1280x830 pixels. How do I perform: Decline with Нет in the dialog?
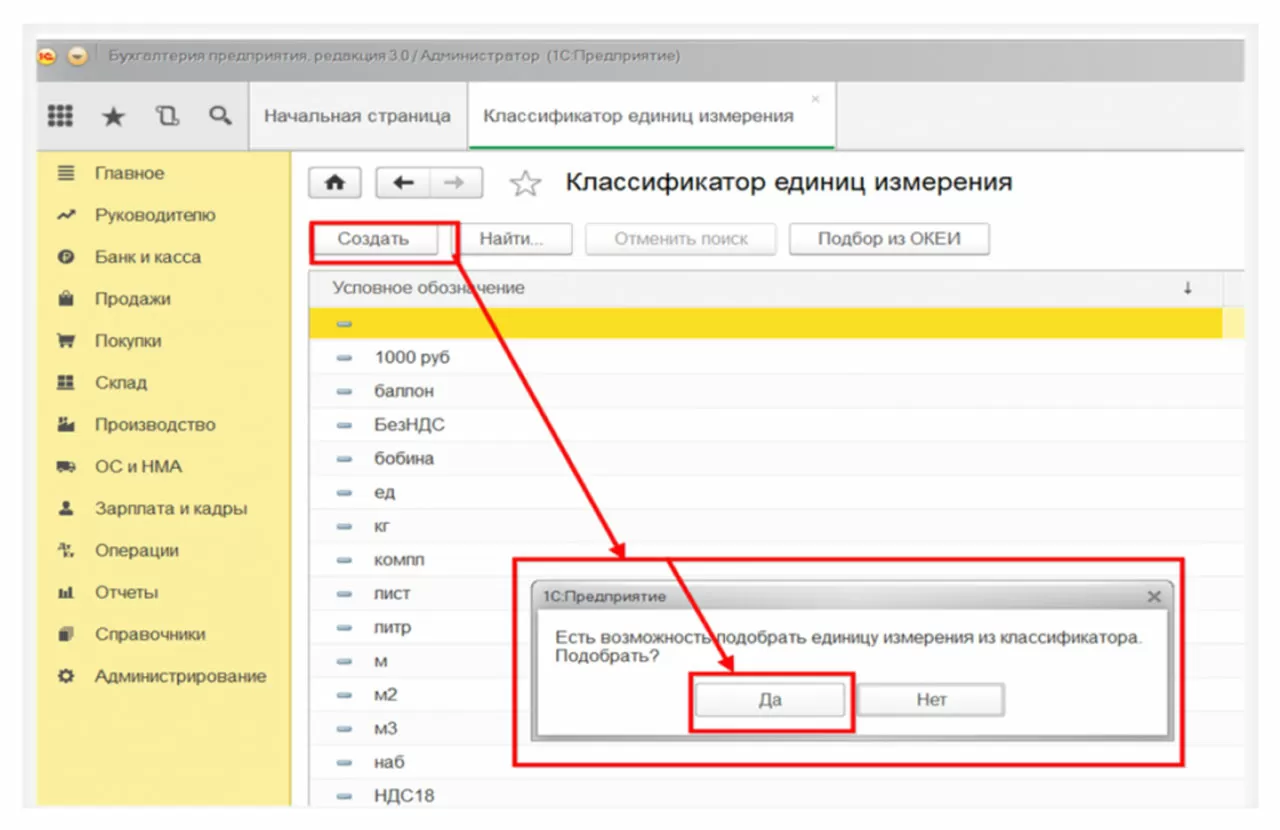931,700
